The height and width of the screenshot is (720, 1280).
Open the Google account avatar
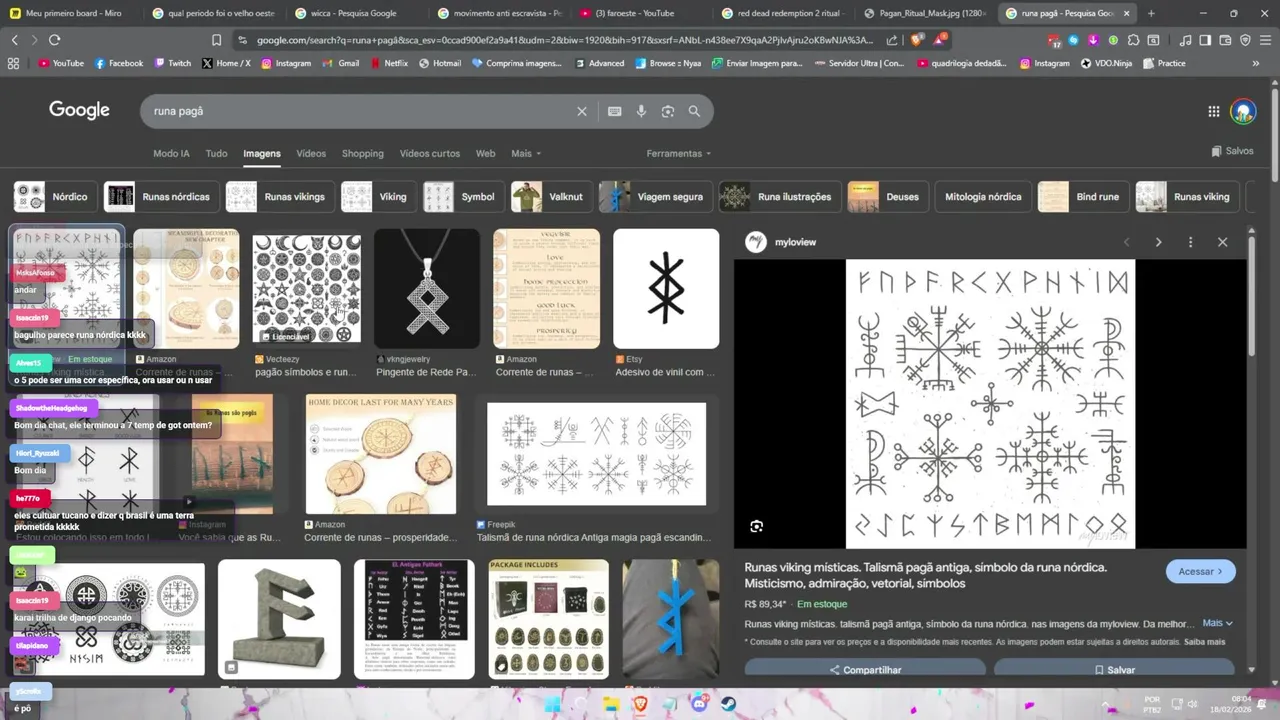click(x=1243, y=111)
